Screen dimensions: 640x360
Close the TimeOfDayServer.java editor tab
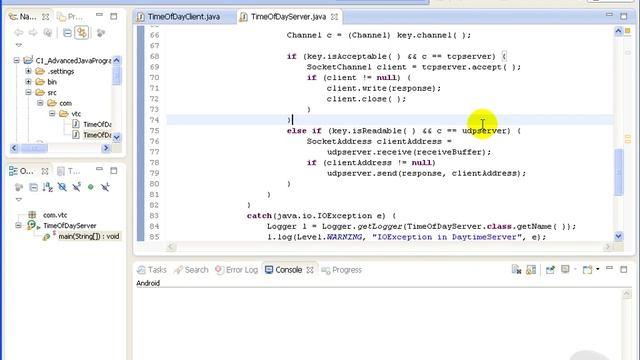point(334,17)
